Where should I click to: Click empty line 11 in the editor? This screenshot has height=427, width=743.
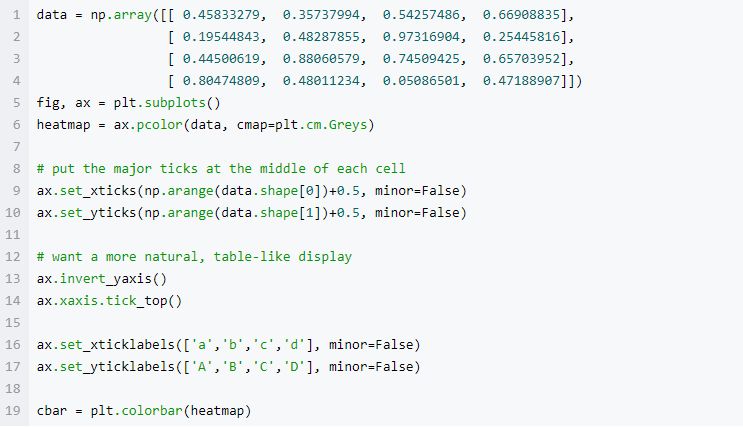coord(379,235)
